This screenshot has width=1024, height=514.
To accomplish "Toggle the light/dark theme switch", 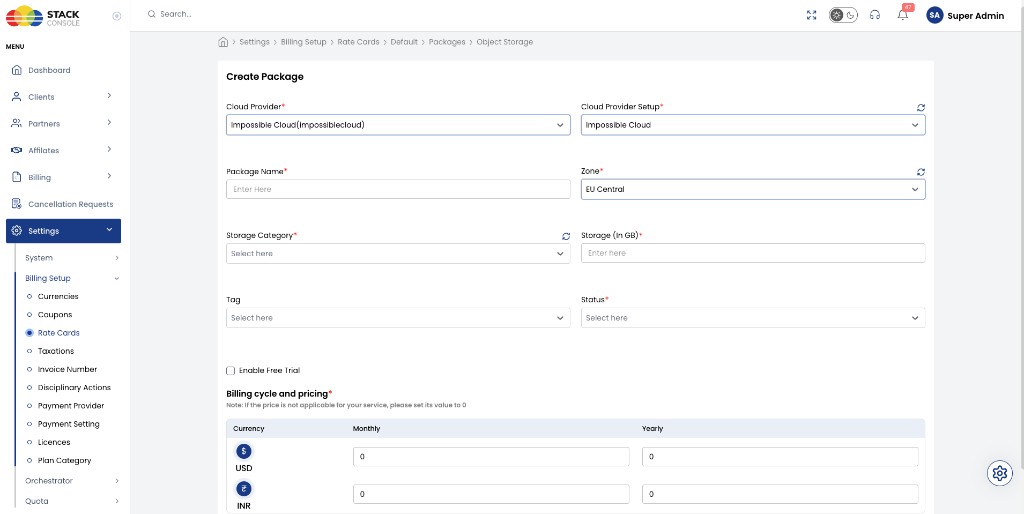I will [x=843, y=15].
